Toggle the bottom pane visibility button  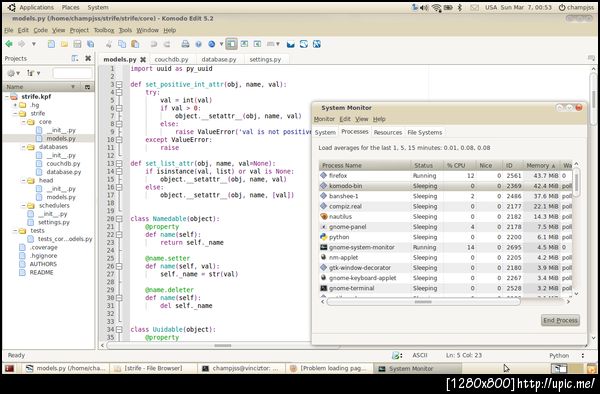coord(244,44)
